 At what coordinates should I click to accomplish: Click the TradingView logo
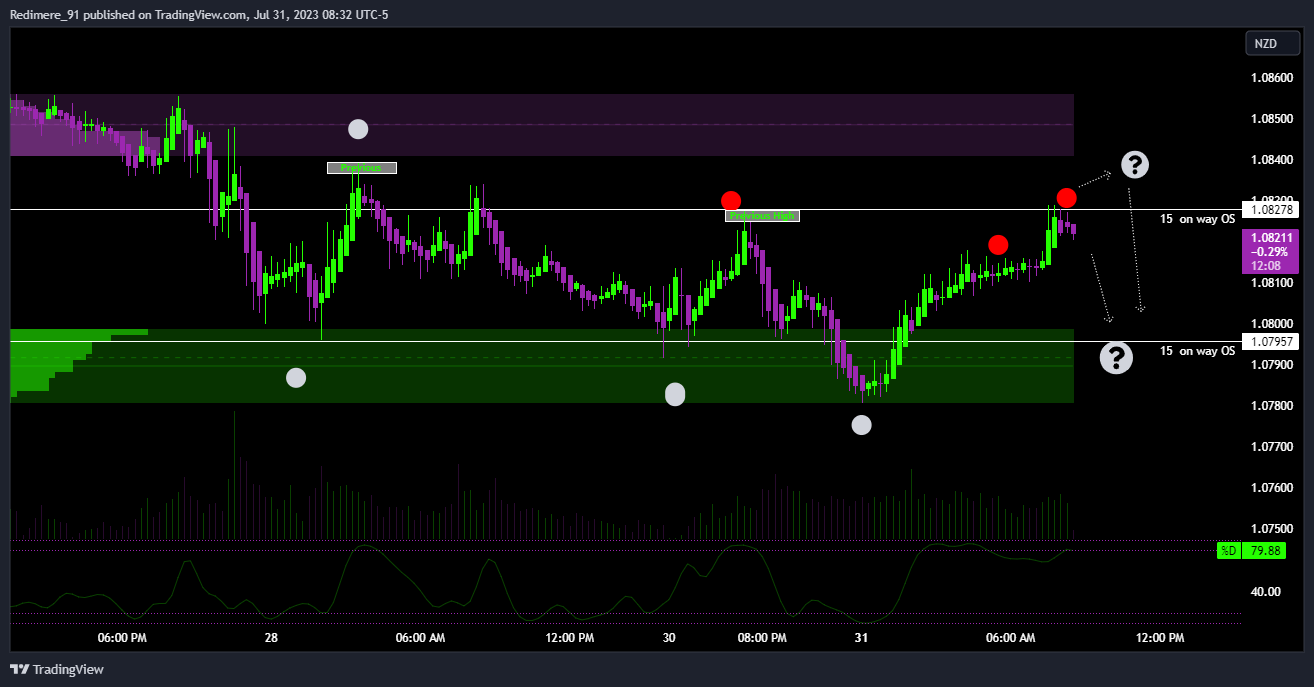[57, 669]
